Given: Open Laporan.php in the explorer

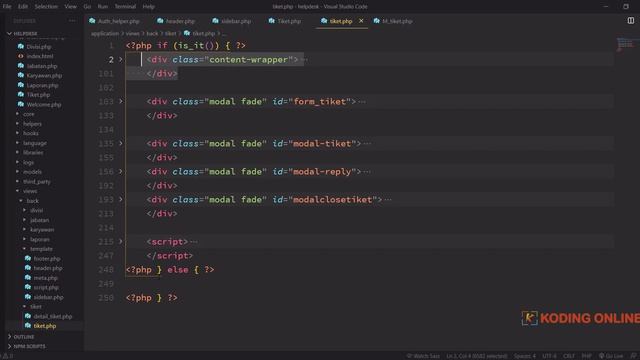Looking at the screenshot, I should (42, 85).
